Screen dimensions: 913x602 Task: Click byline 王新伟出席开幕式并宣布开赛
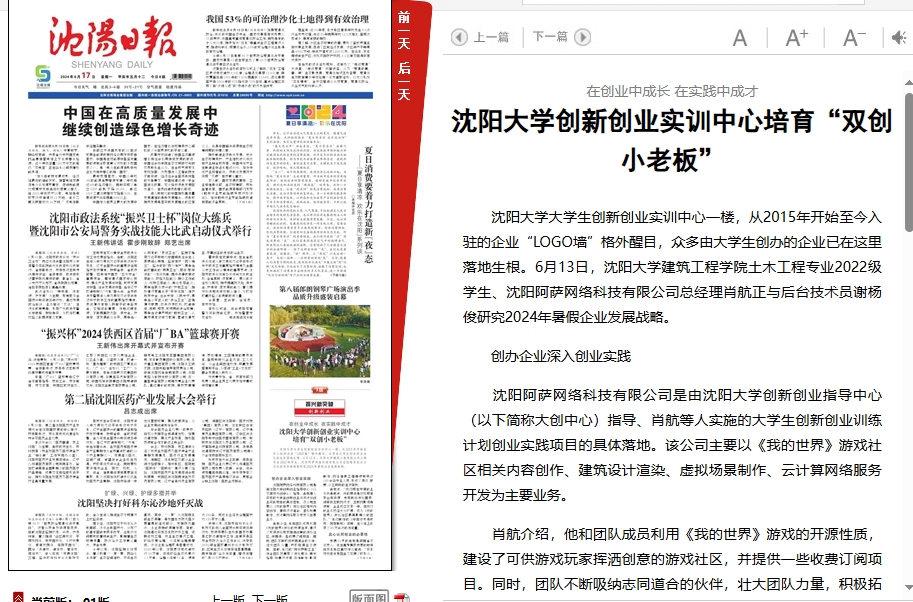click(140, 345)
